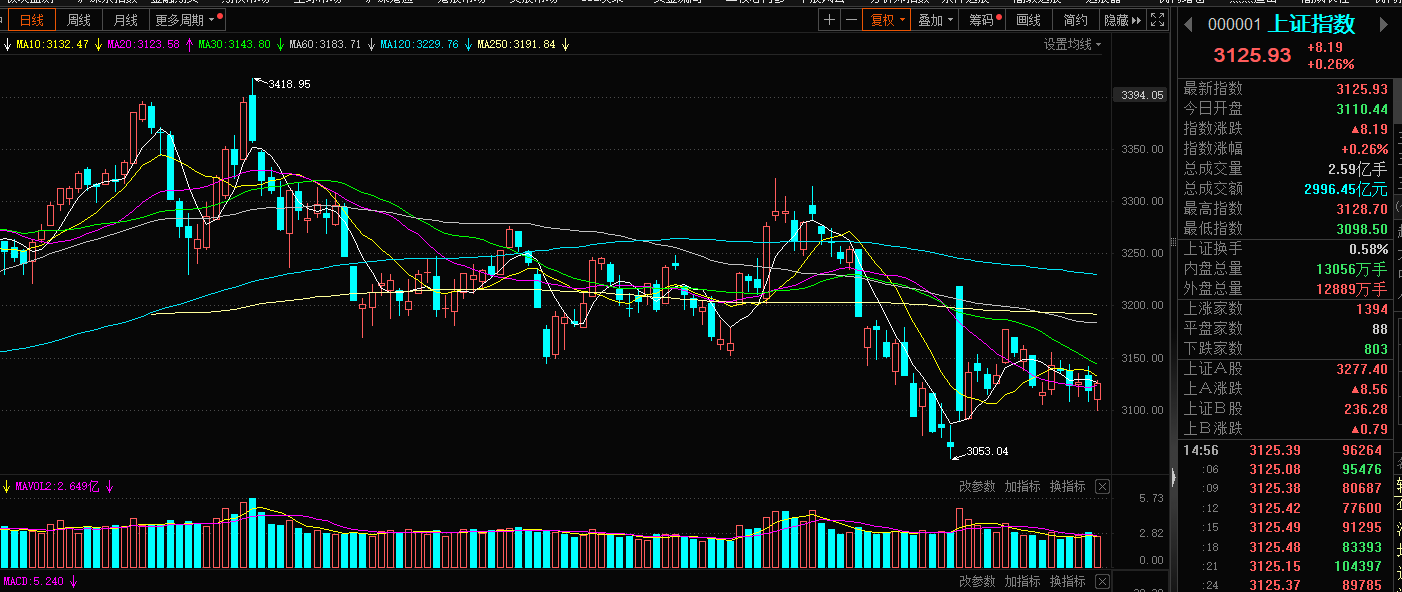Click MA250:3191.84 indicator label
1402x592 pixels.
(516, 44)
